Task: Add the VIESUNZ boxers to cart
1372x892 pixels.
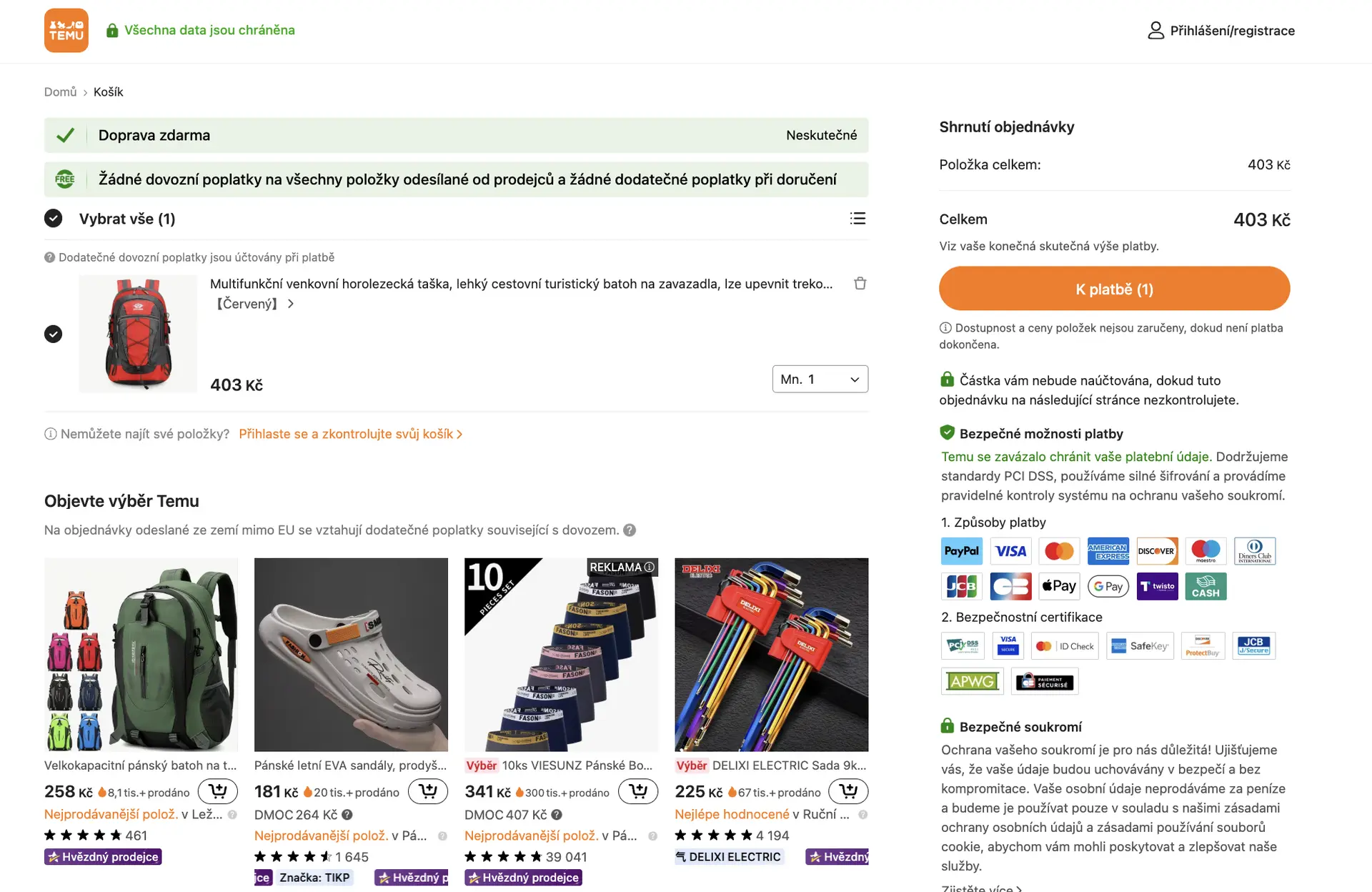Action: click(x=638, y=791)
